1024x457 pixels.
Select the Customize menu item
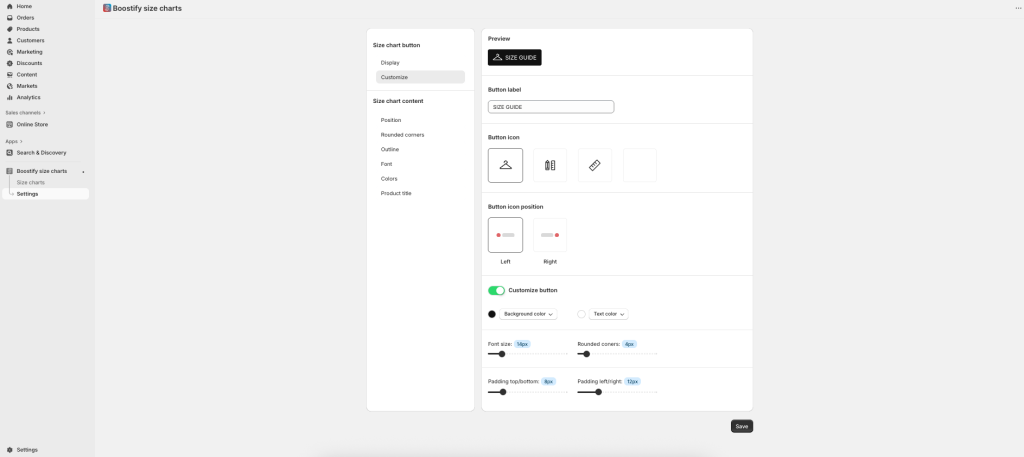pyautogui.click(x=421, y=77)
